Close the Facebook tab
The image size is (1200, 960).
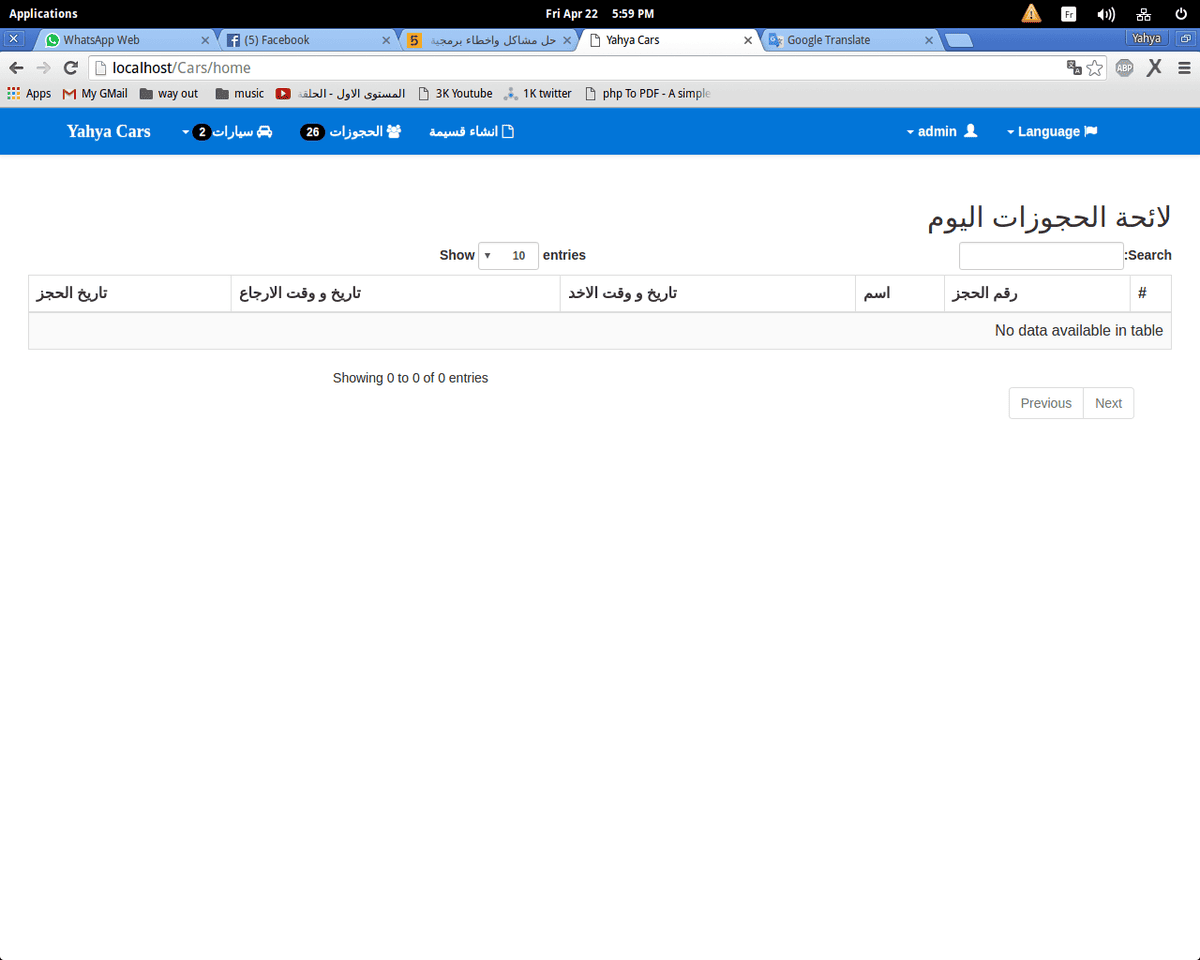click(386, 40)
